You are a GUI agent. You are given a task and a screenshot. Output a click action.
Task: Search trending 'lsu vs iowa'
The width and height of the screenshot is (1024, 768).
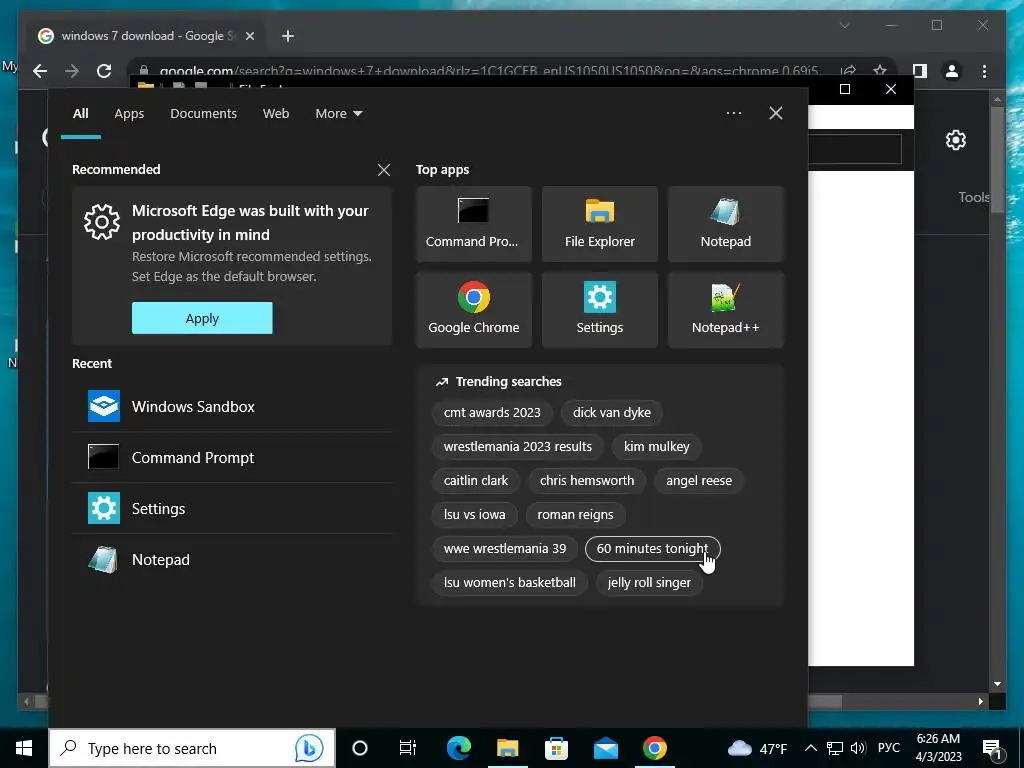coord(474,515)
